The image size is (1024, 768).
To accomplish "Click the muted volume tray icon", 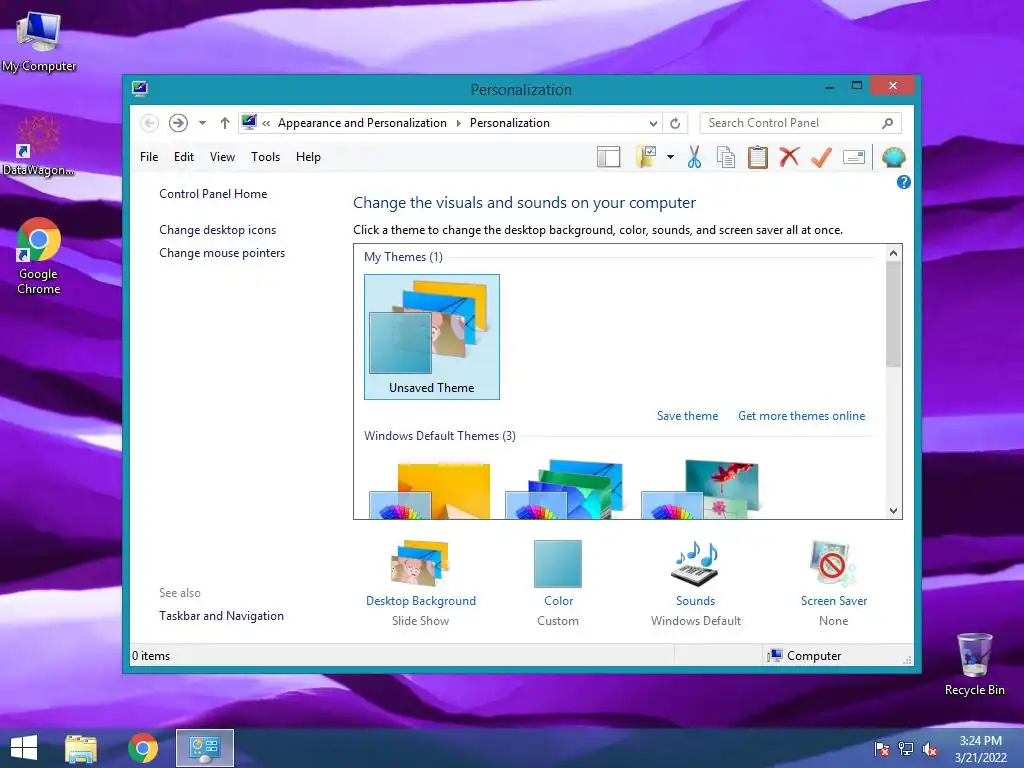I will click(x=930, y=749).
